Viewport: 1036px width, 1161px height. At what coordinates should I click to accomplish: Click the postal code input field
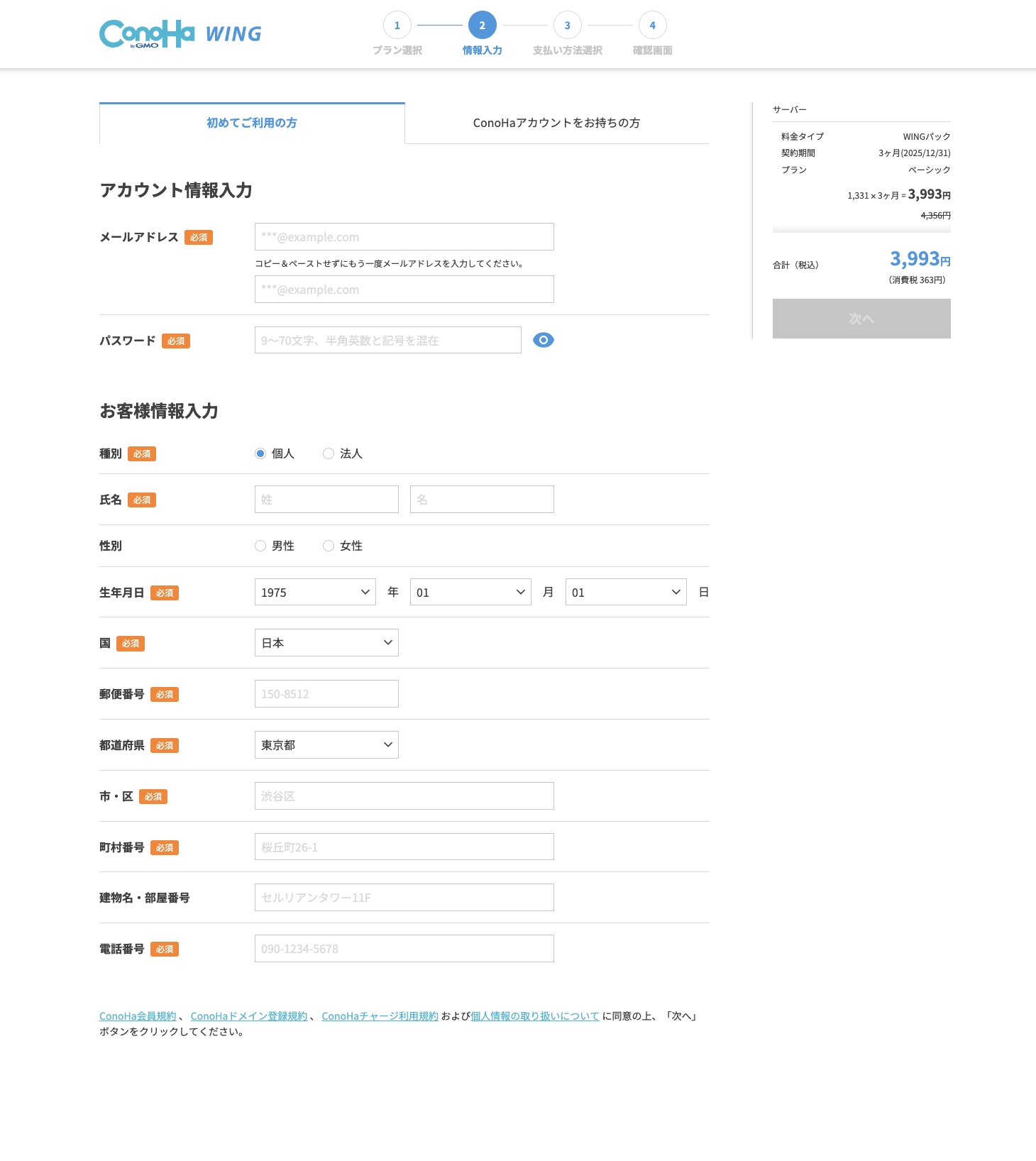tap(326, 694)
